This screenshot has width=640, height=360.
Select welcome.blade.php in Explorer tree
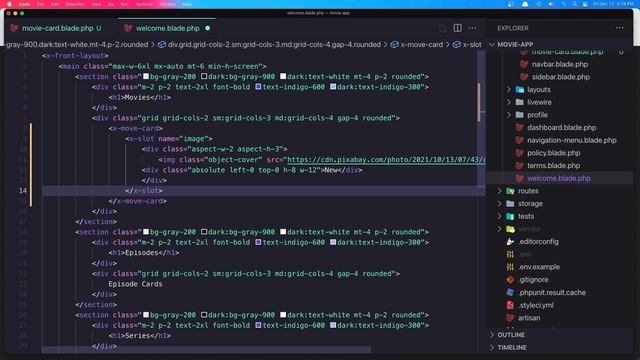click(559, 178)
